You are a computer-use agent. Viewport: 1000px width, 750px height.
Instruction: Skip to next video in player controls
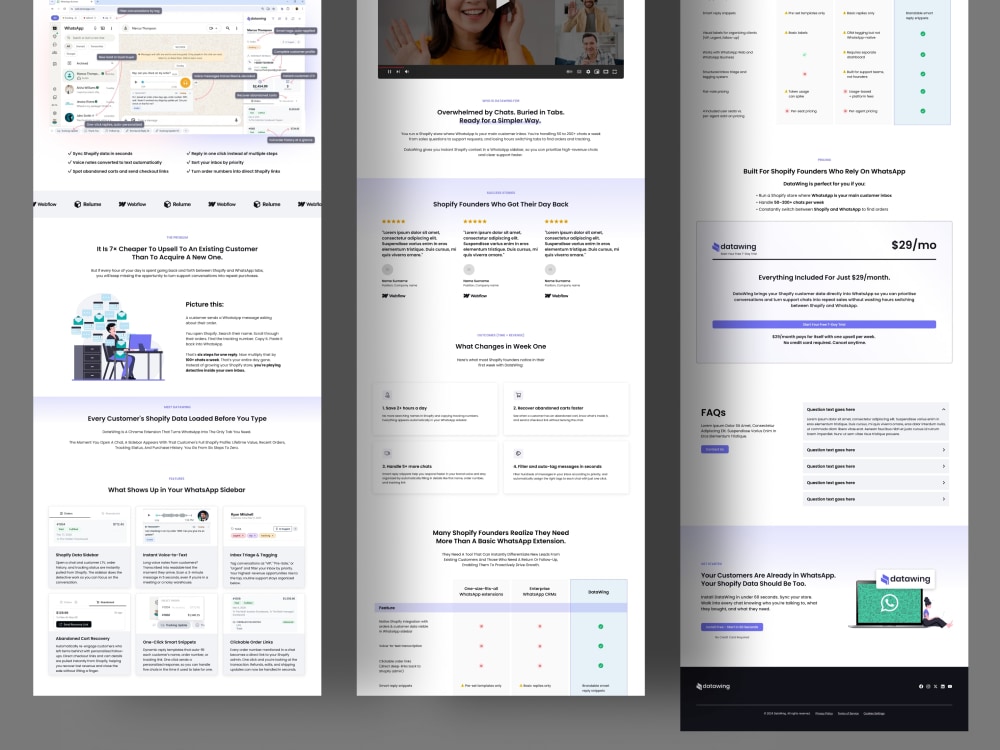(x=398, y=71)
